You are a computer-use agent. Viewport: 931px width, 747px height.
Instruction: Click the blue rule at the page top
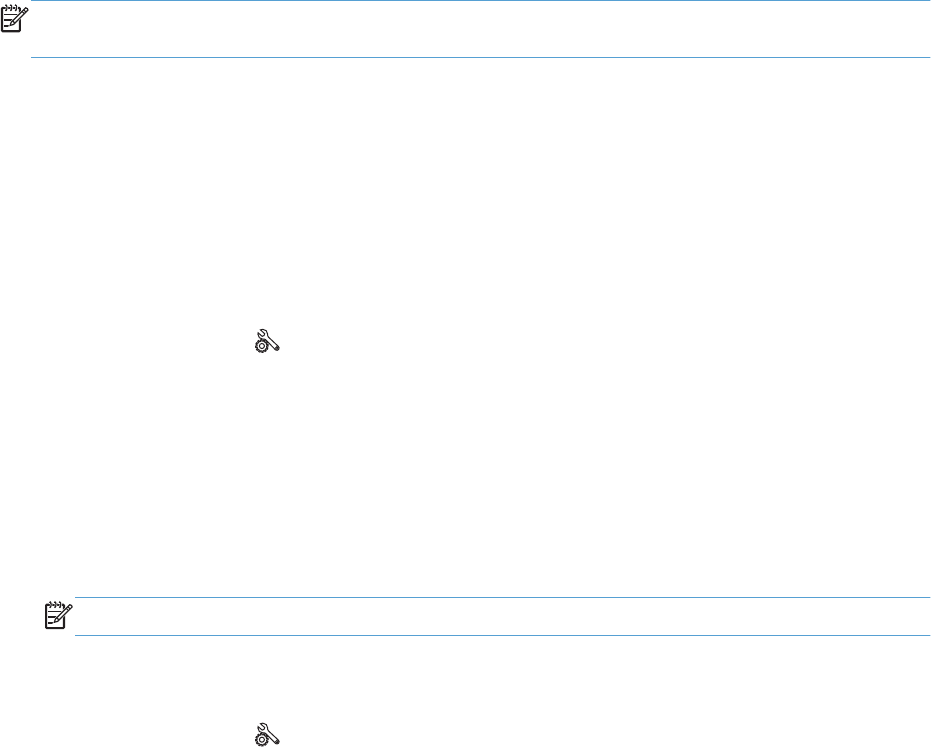coord(480,1)
